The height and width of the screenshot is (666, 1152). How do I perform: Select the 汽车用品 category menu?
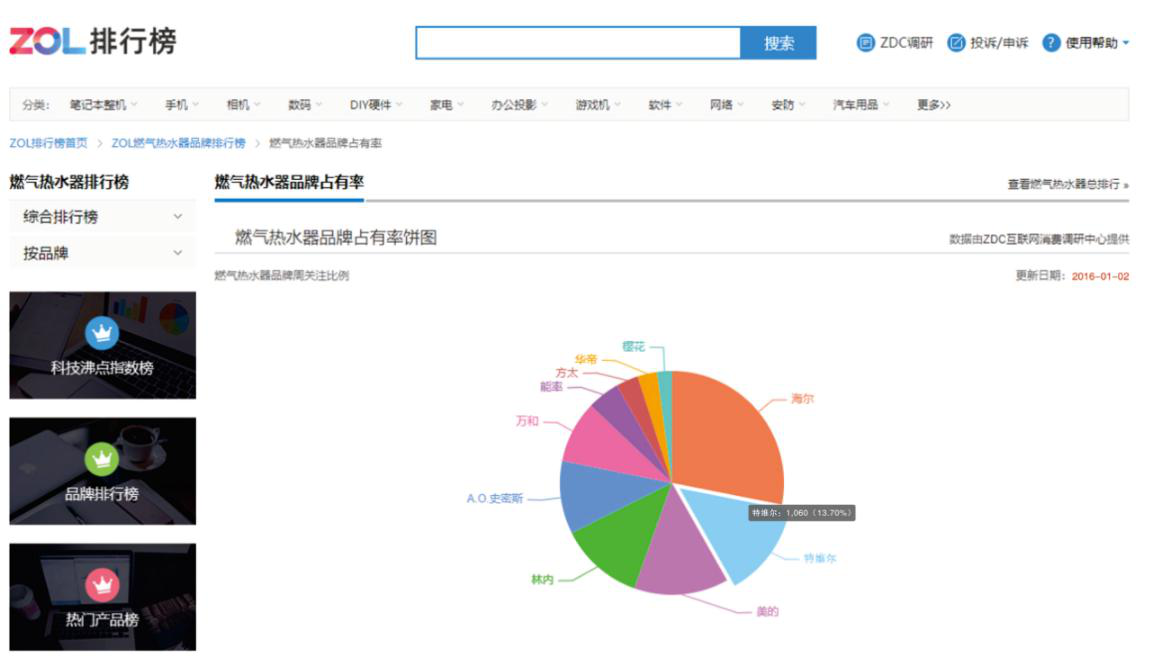point(862,105)
